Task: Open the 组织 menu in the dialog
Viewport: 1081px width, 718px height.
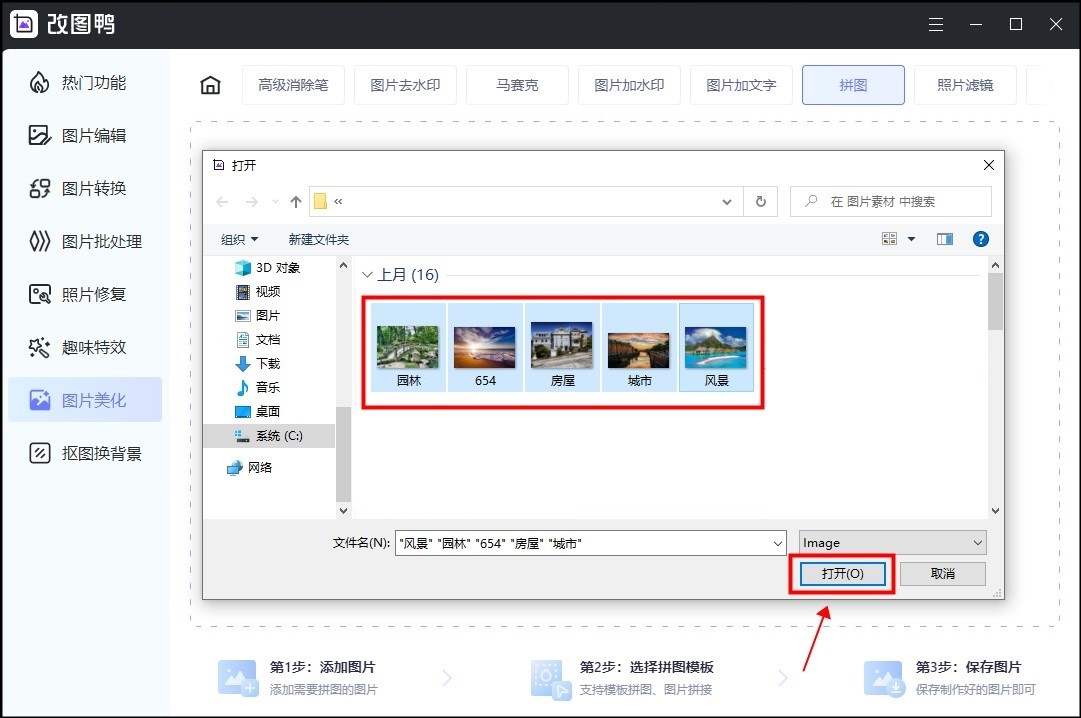Action: [x=239, y=239]
